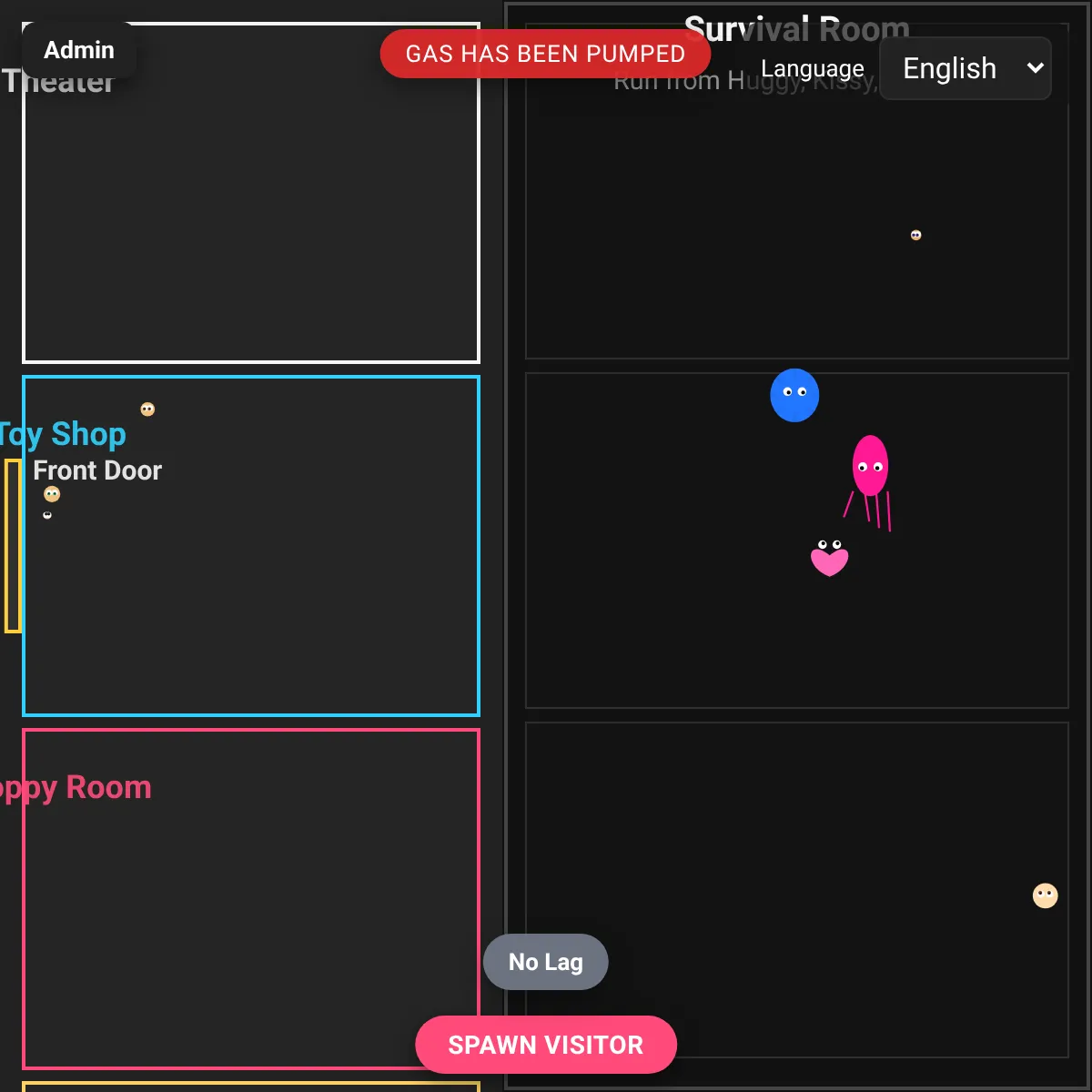Click the yellow front door outline

point(13,546)
